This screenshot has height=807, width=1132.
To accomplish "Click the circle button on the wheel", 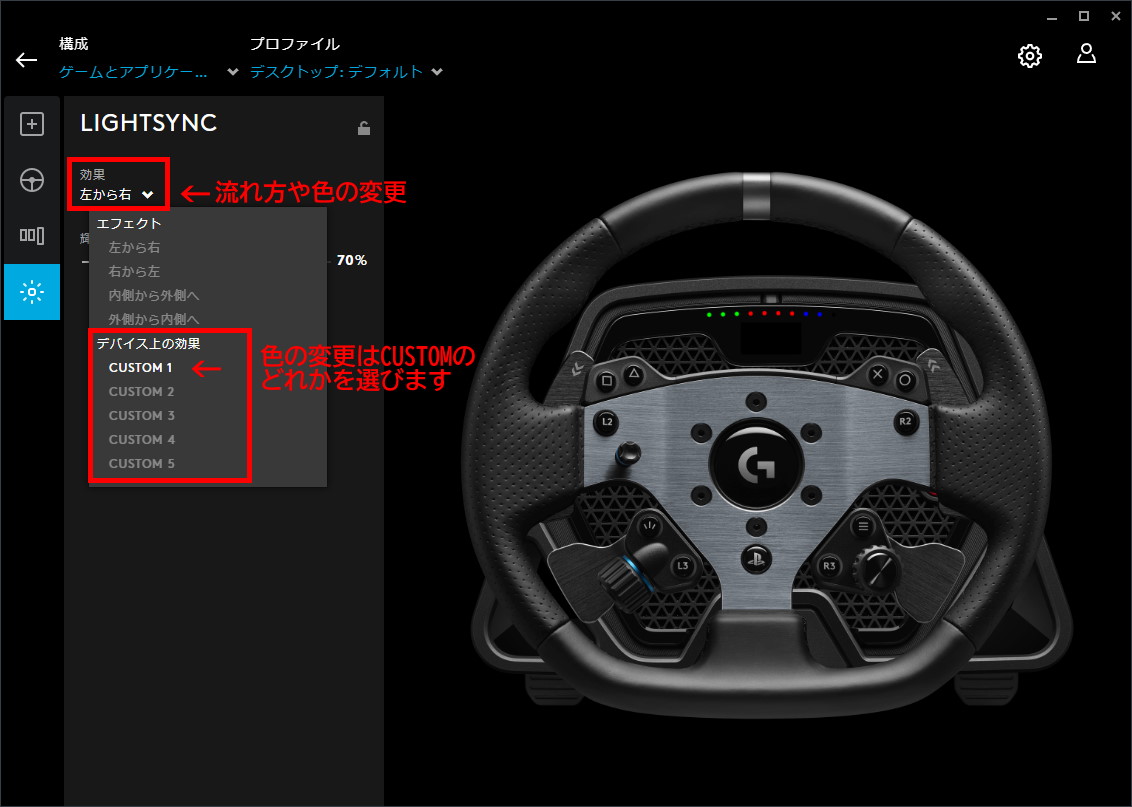I will coord(905,380).
